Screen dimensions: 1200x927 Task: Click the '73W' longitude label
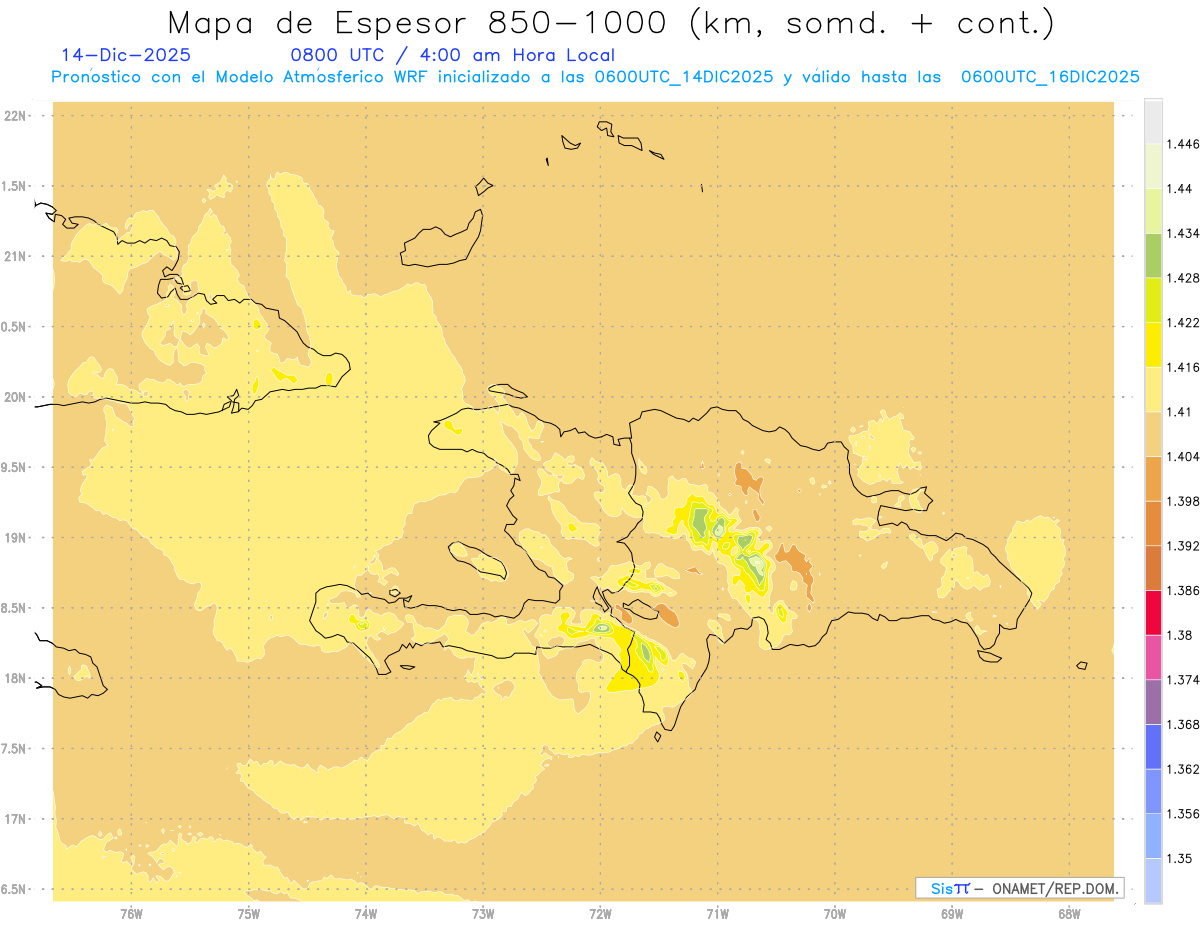483,914
